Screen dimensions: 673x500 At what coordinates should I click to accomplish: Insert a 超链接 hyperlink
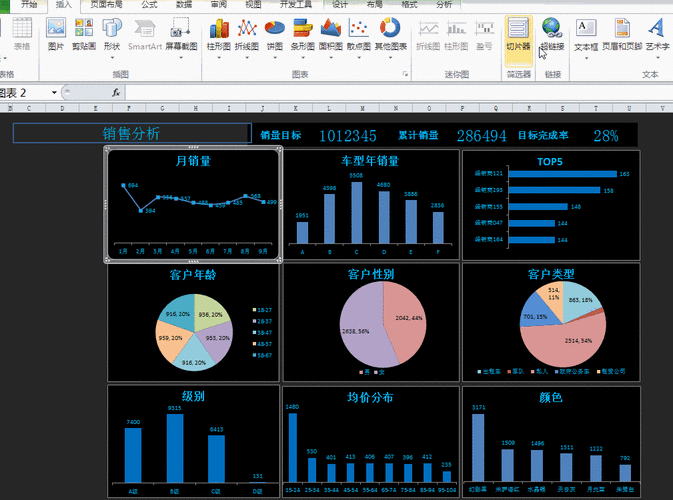(552, 35)
